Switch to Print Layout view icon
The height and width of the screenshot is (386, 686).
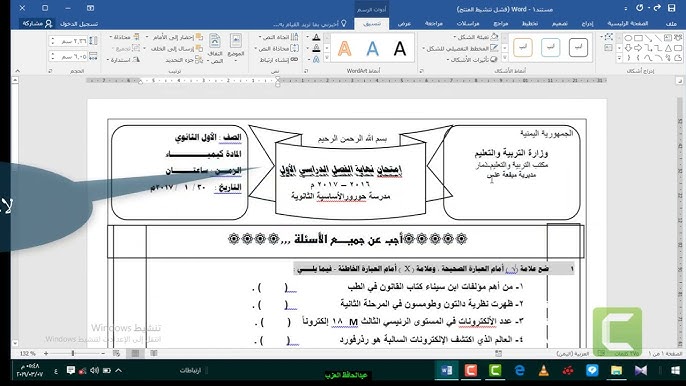(136, 353)
